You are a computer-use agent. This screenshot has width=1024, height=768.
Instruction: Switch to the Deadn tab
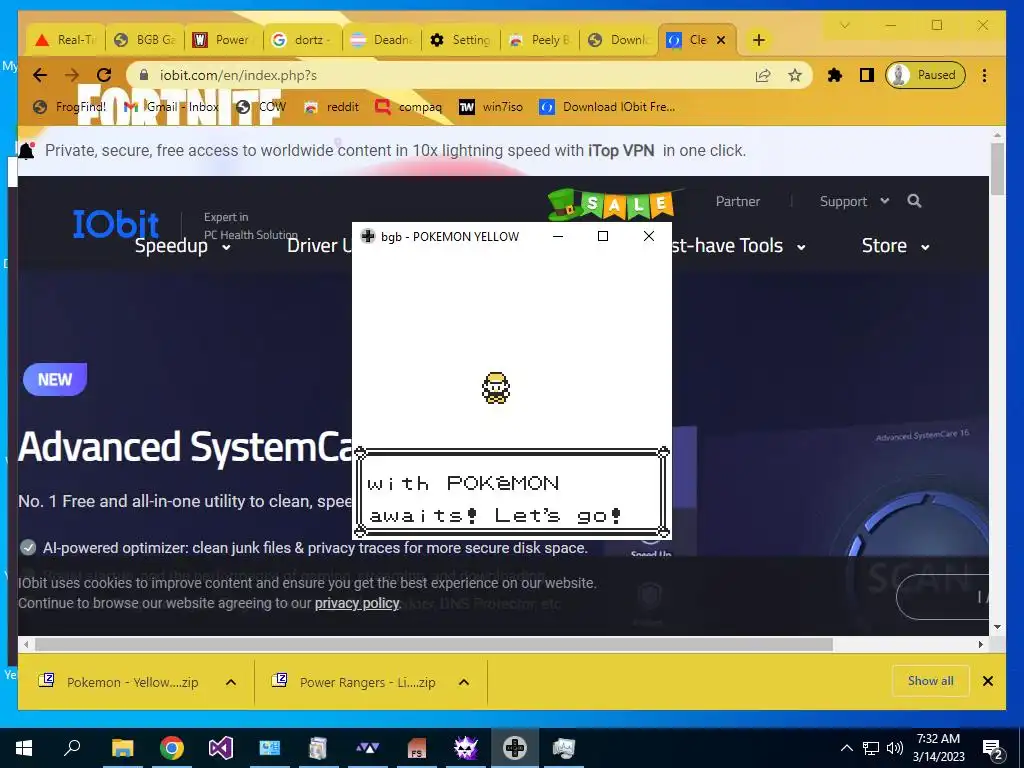(382, 40)
